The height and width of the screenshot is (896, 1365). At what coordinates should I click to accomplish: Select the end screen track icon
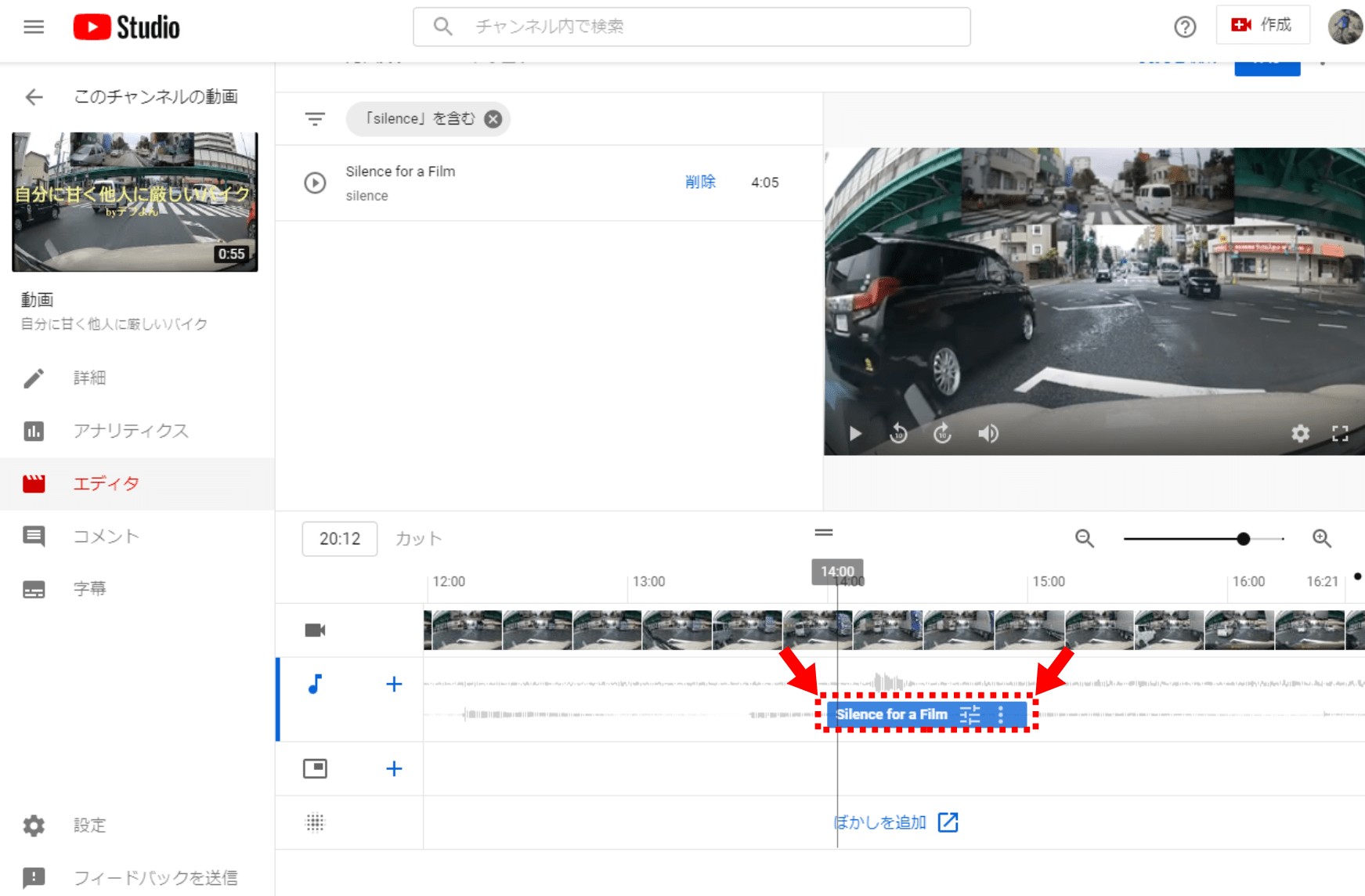tap(315, 768)
